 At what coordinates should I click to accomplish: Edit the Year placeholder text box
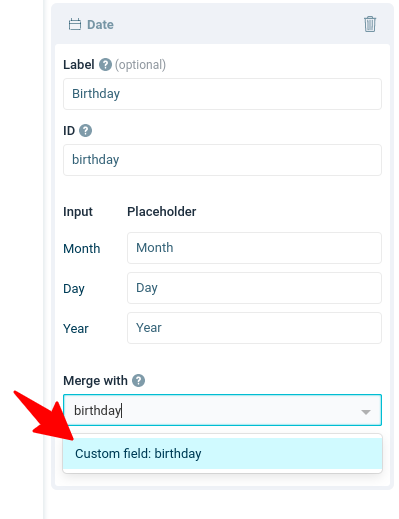tap(254, 328)
